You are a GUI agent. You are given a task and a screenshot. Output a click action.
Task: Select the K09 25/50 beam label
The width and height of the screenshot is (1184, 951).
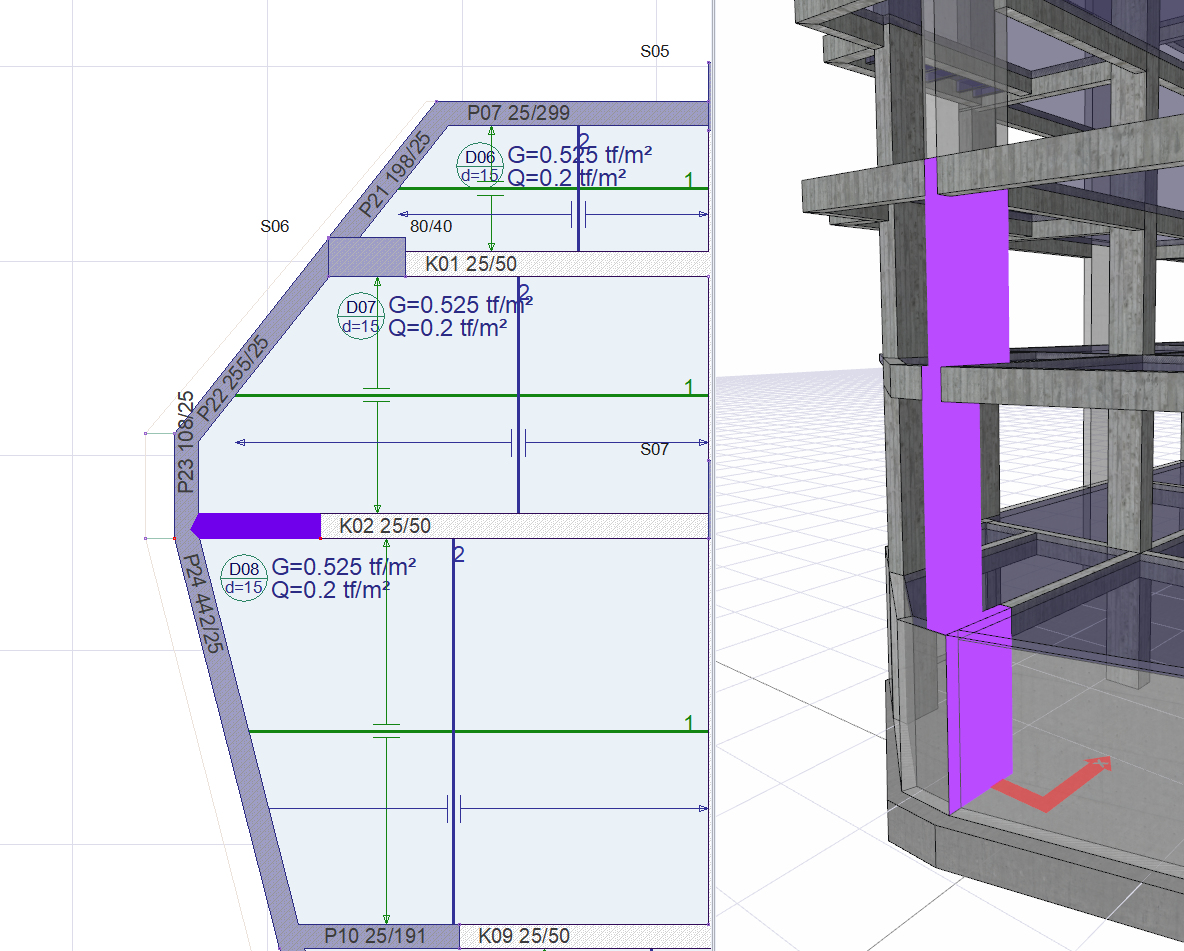pos(524,937)
